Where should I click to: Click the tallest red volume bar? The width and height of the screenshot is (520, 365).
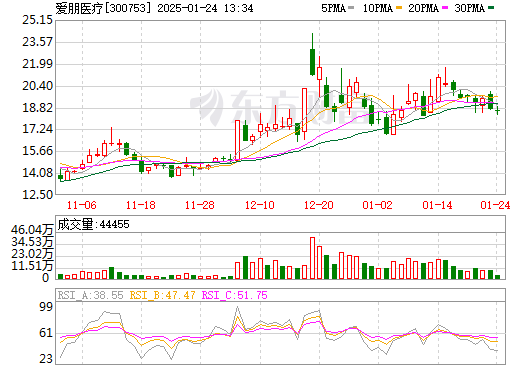click(312, 258)
